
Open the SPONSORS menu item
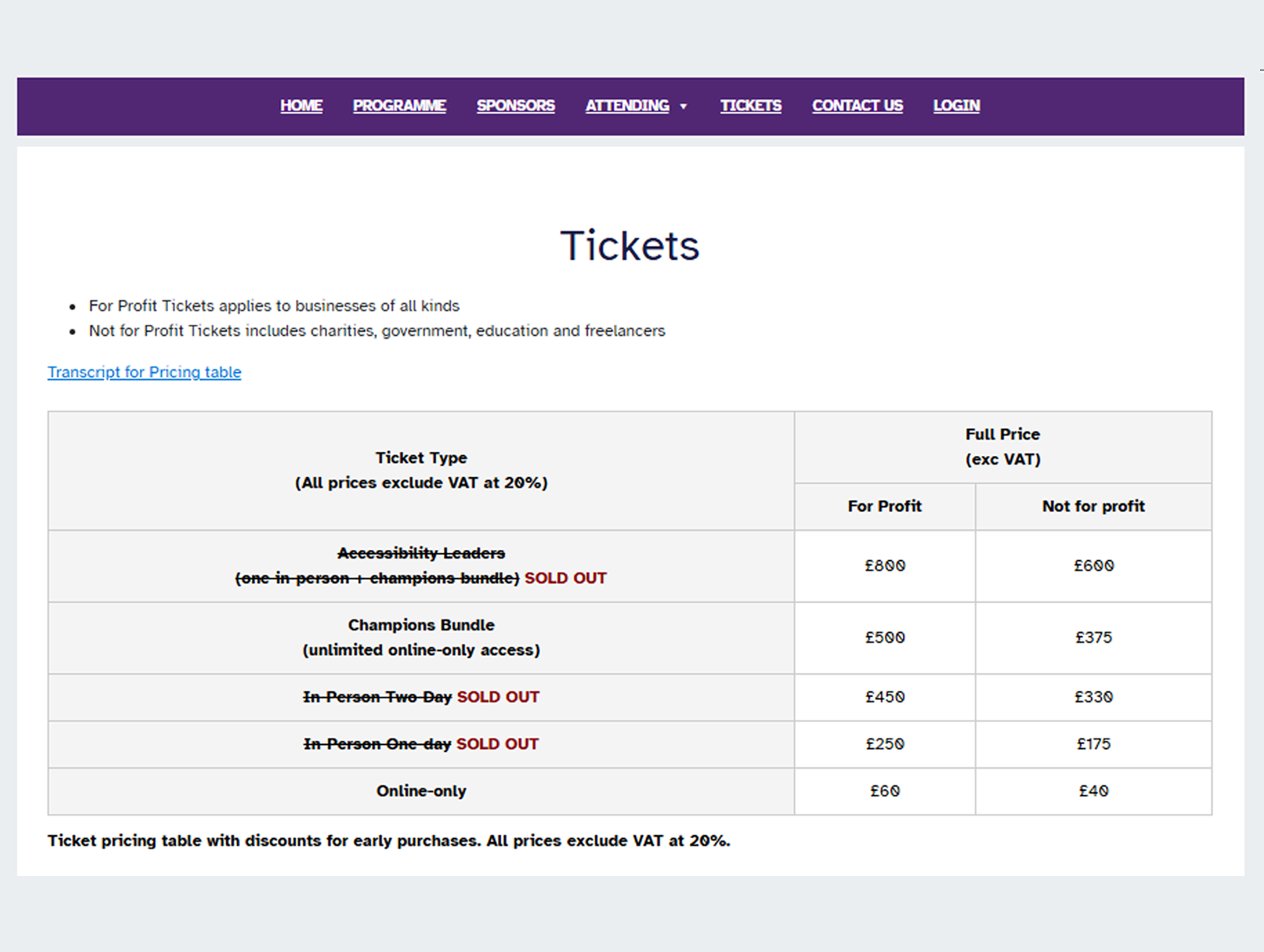coord(516,106)
